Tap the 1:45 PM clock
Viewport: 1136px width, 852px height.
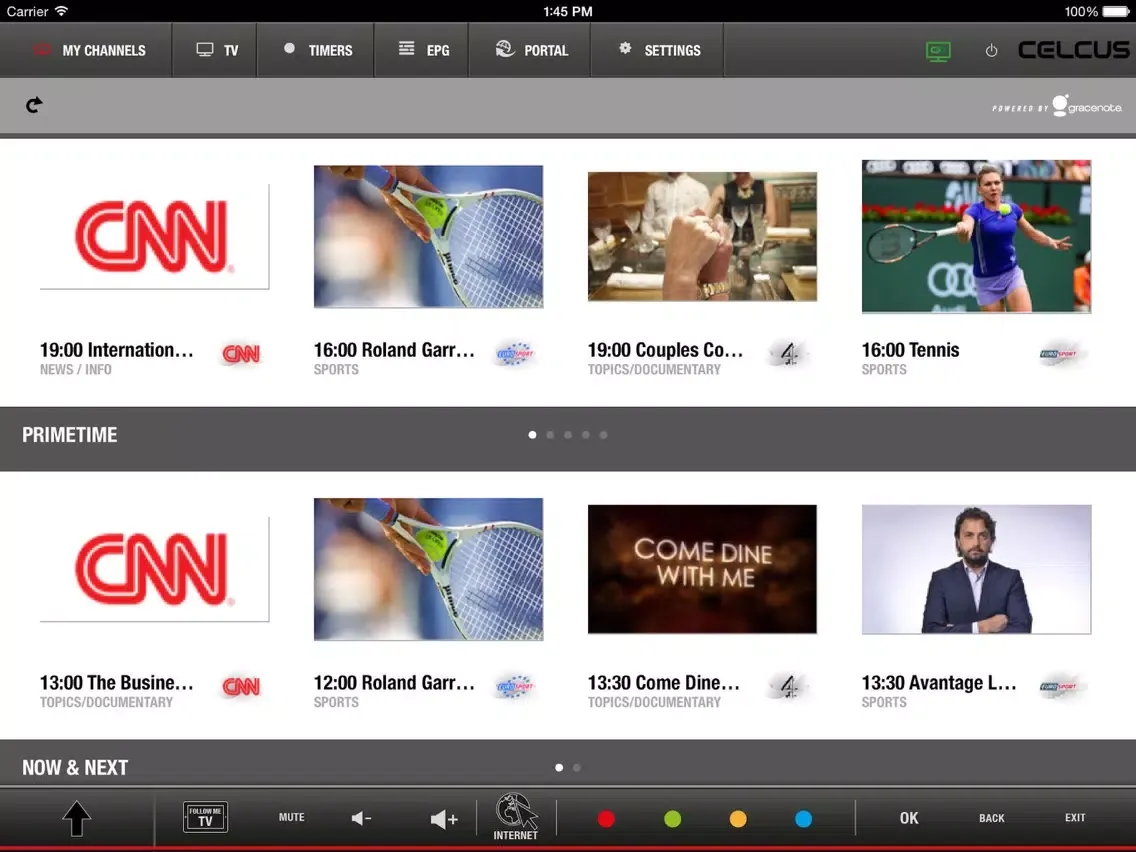pyautogui.click(x=568, y=12)
